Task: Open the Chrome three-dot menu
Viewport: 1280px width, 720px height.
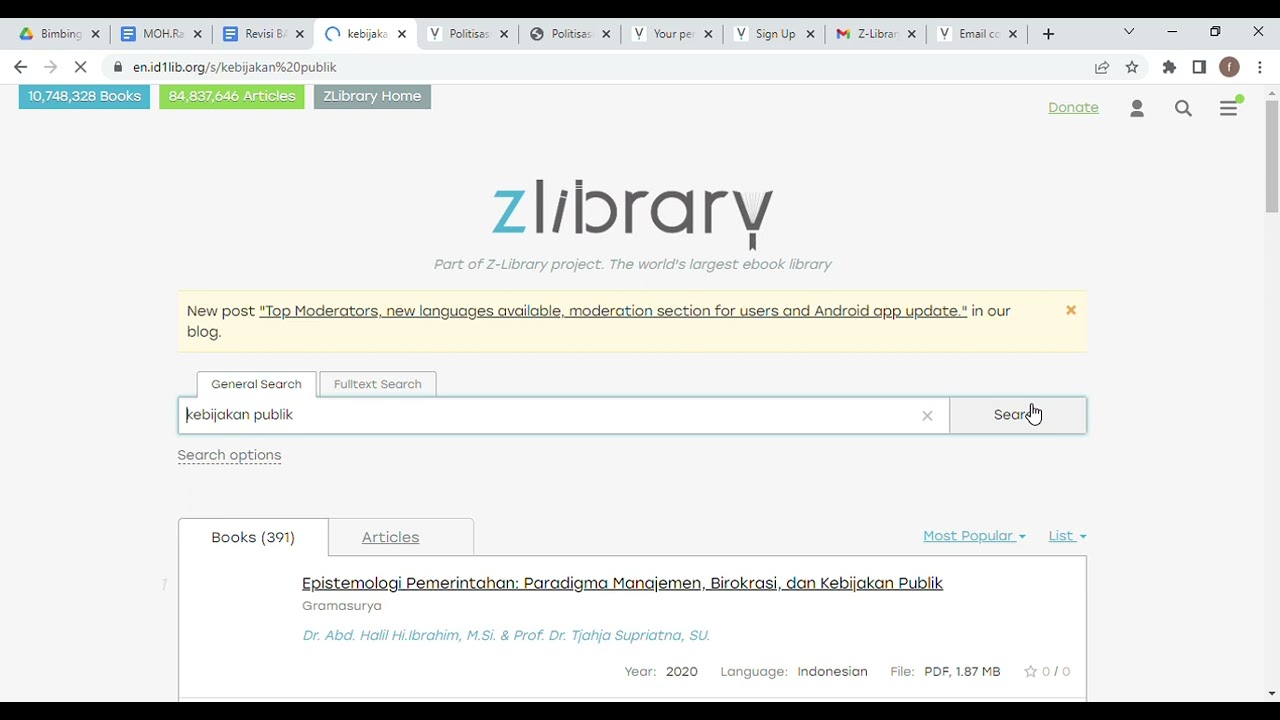Action: (x=1260, y=67)
